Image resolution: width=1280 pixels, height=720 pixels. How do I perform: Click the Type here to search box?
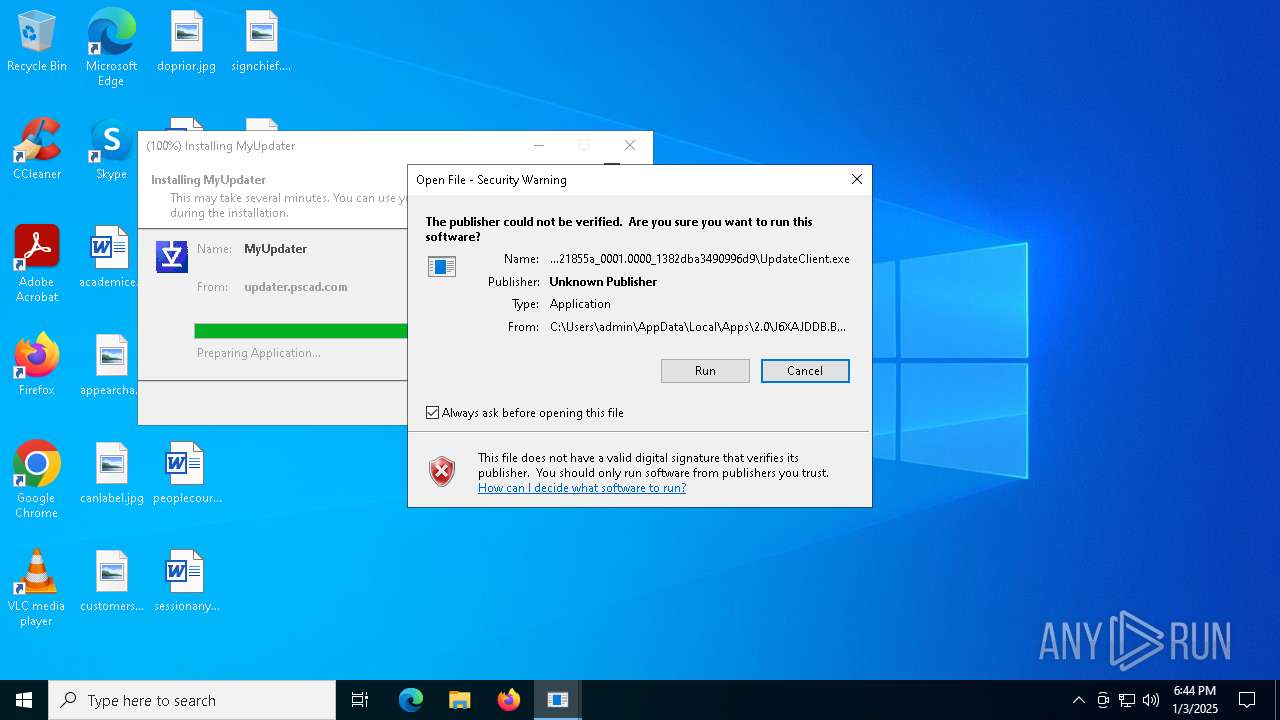point(192,700)
